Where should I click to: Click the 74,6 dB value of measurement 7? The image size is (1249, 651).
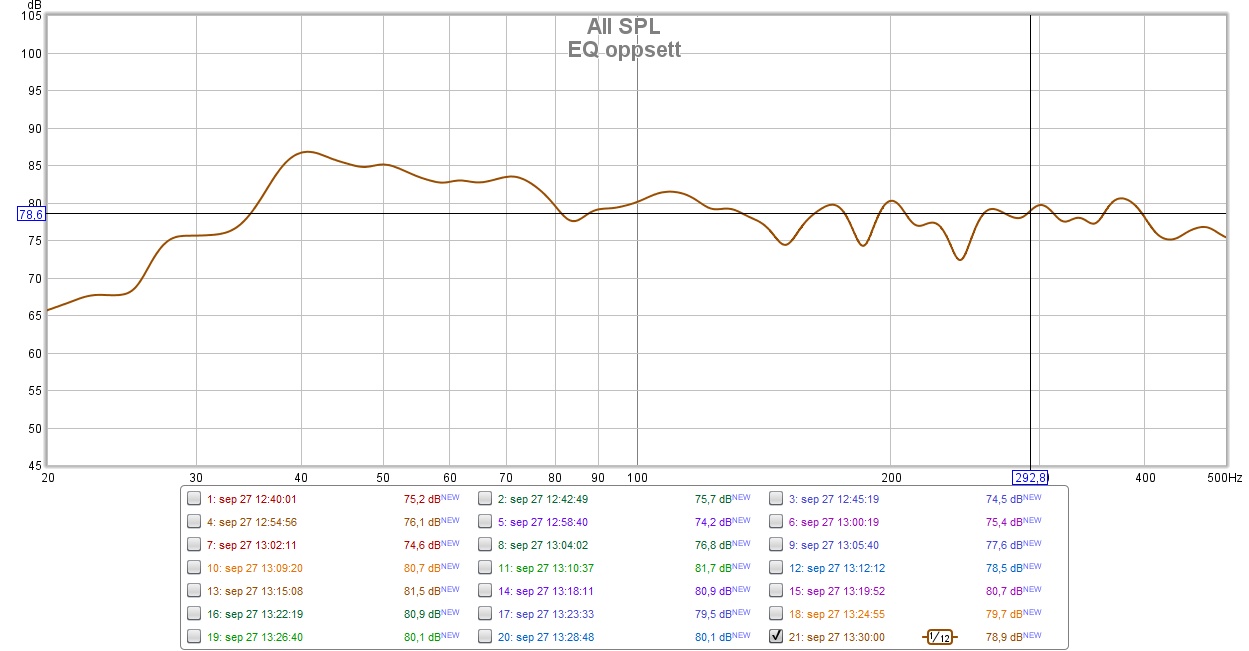point(421,545)
